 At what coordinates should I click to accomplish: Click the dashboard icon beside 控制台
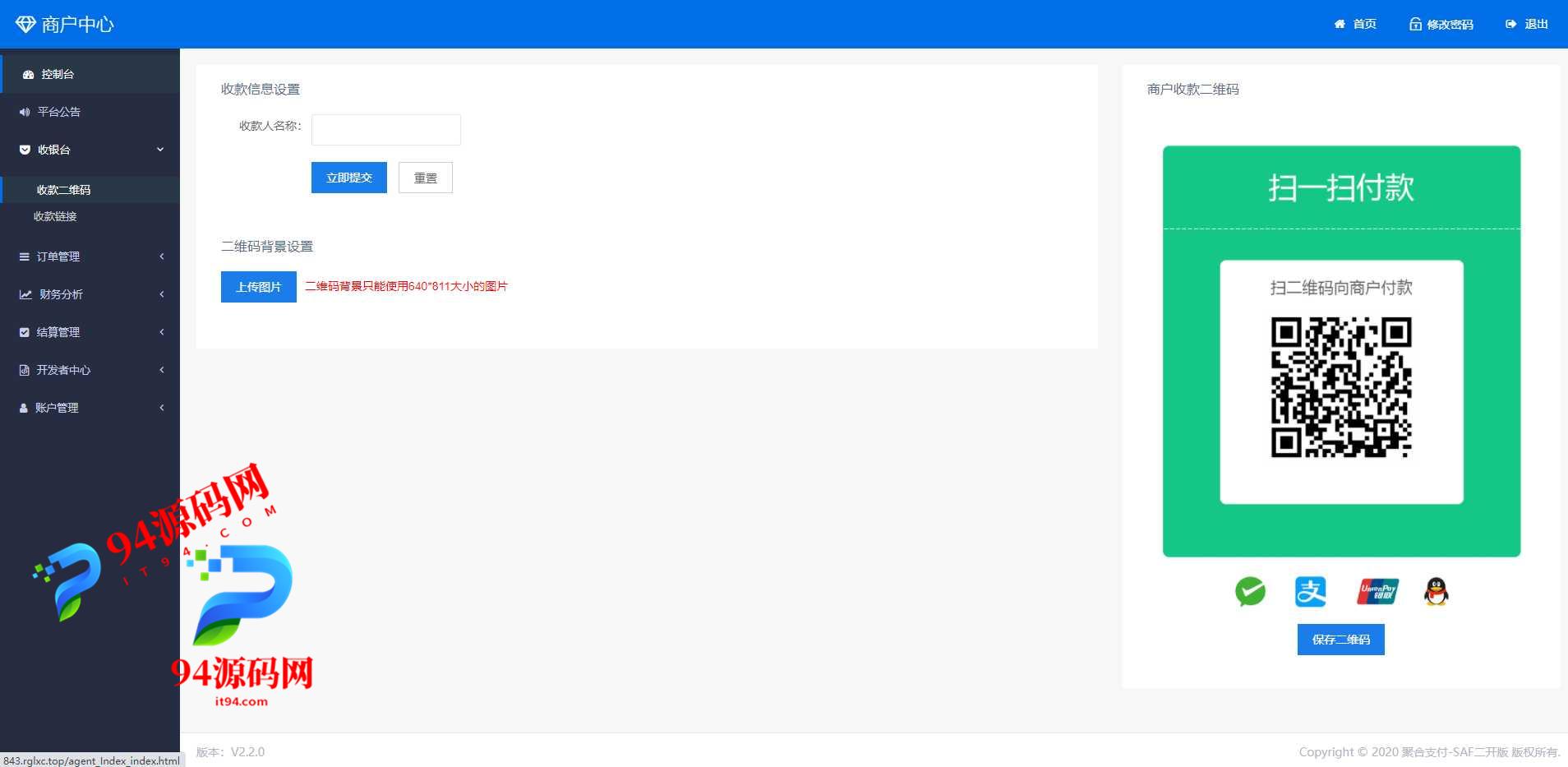(x=28, y=74)
